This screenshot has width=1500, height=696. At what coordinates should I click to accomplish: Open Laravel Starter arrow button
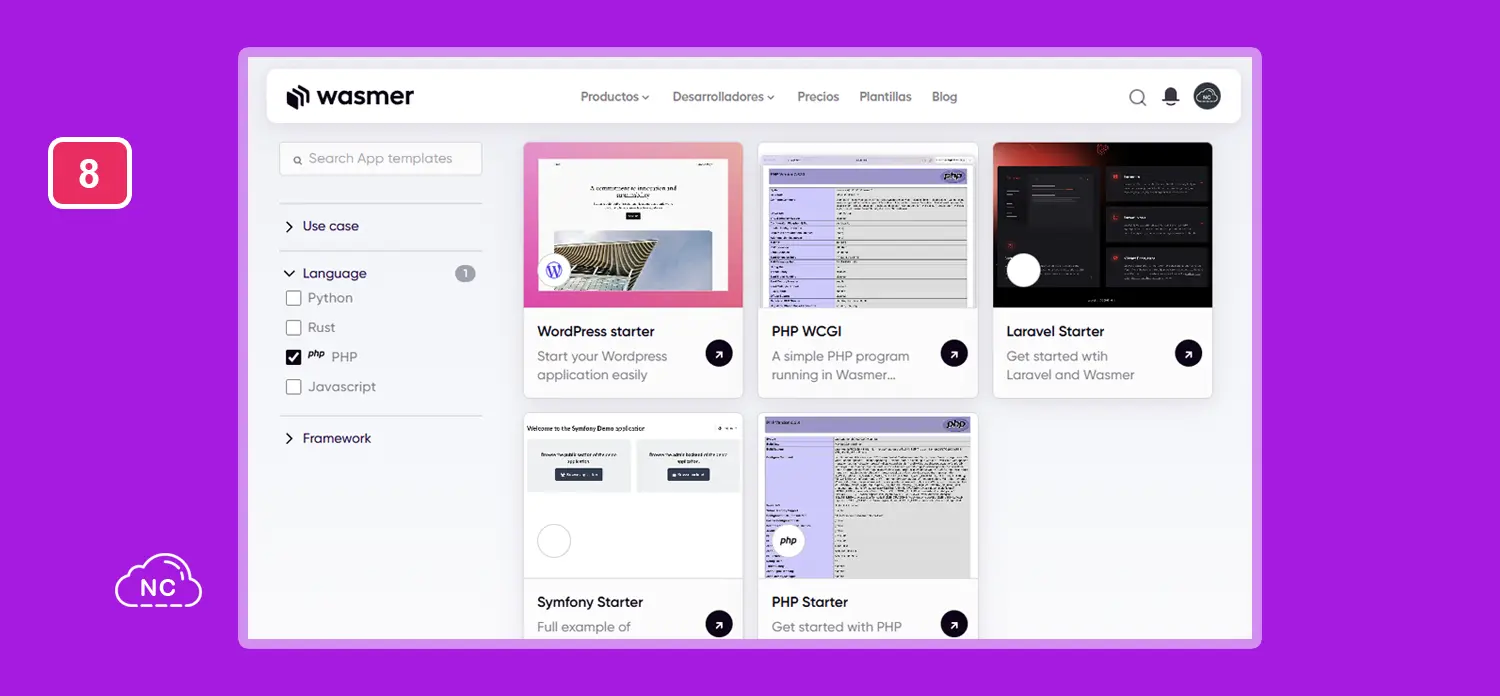[x=1188, y=353]
